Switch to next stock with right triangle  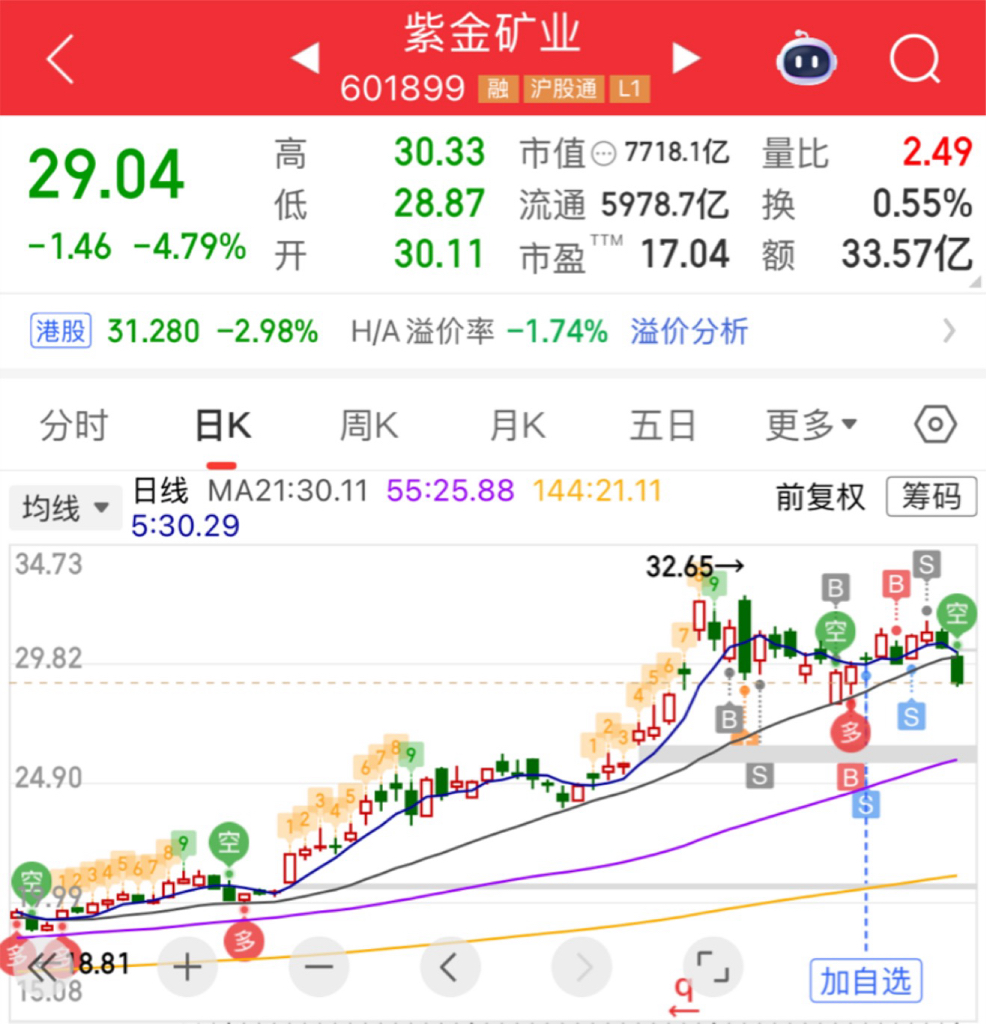pyautogui.click(x=686, y=58)
